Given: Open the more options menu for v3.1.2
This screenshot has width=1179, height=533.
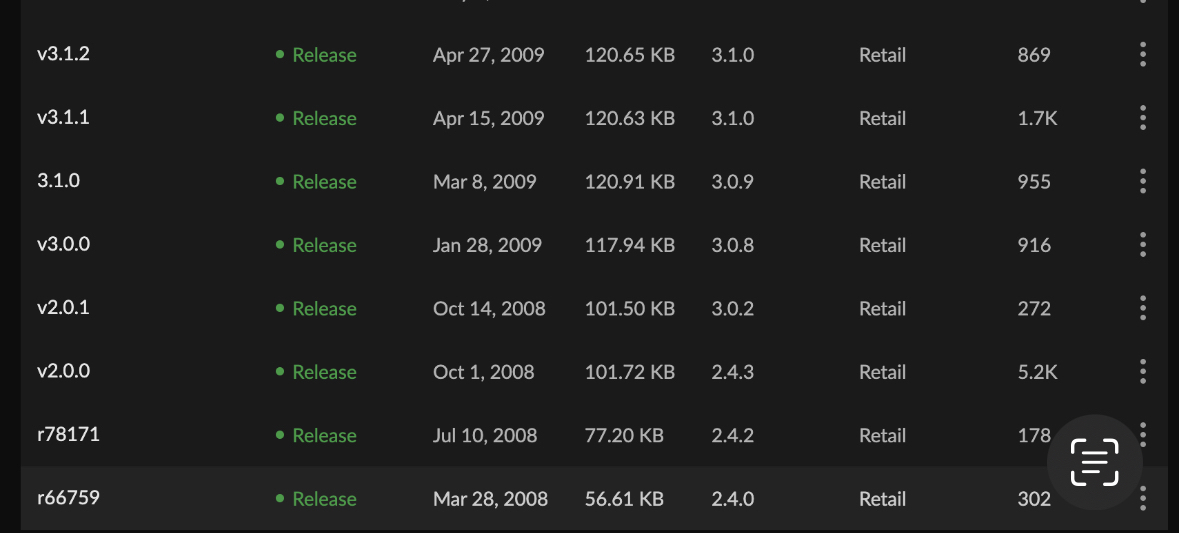Looking at the screenshot, I should point(1142,55).
